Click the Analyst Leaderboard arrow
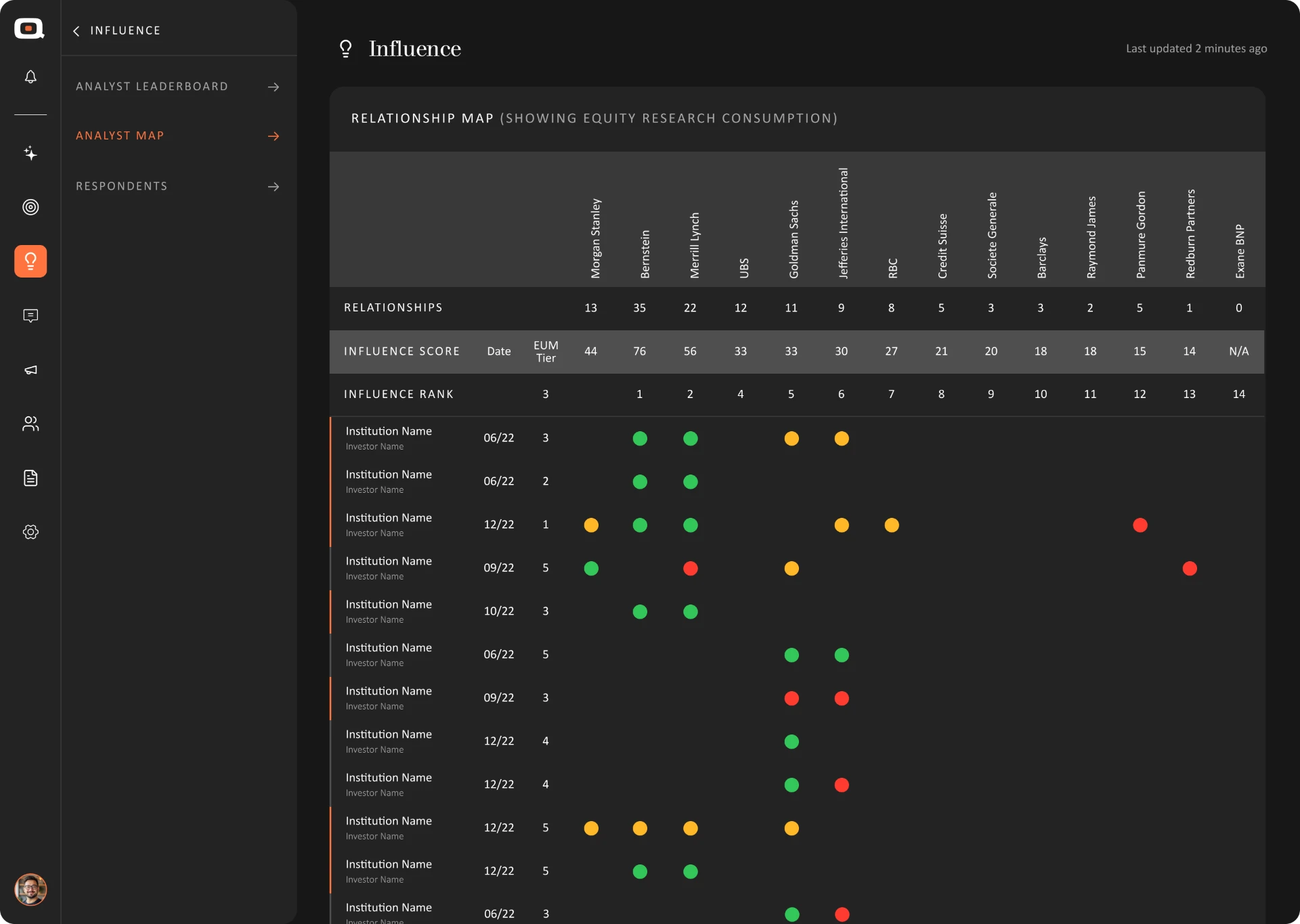Viewport: 1300px width, 924px height. [274, 87]
